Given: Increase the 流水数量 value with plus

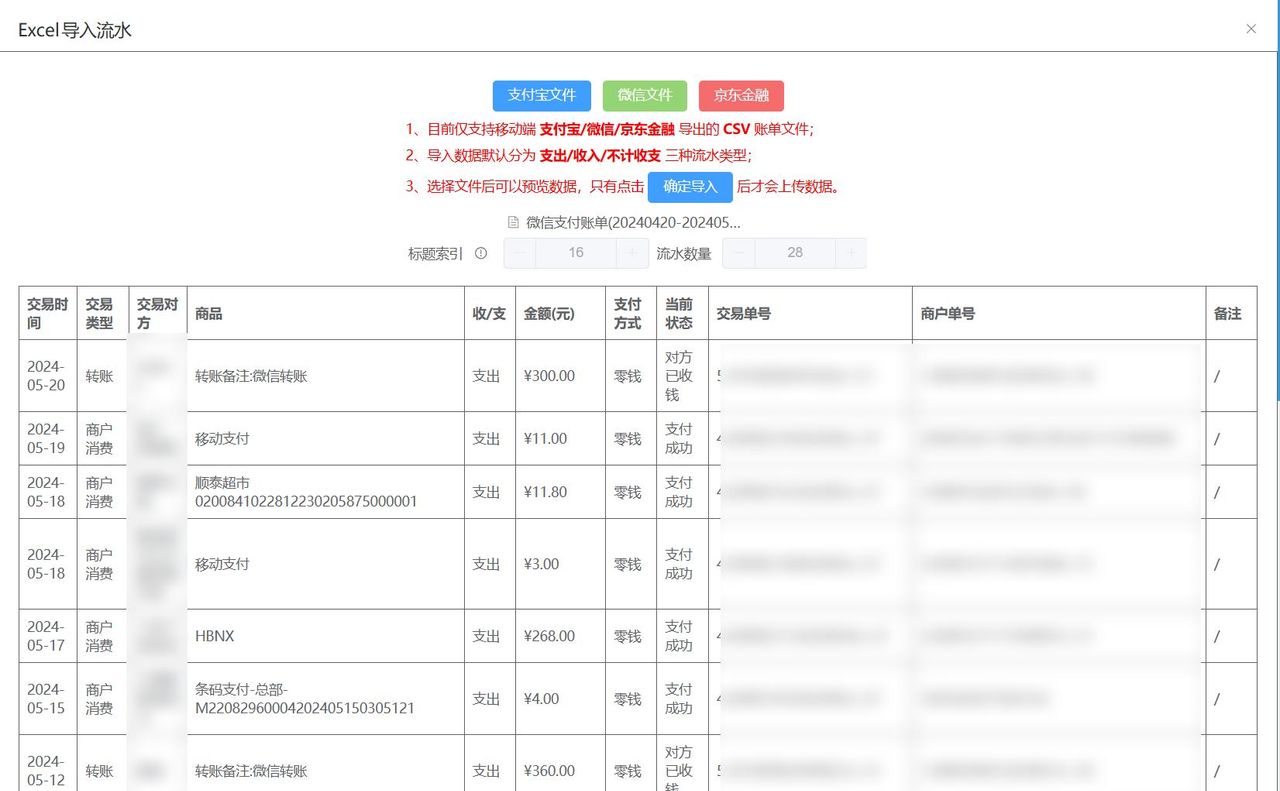Looking at the screenshot, I should tap(851, 253).
